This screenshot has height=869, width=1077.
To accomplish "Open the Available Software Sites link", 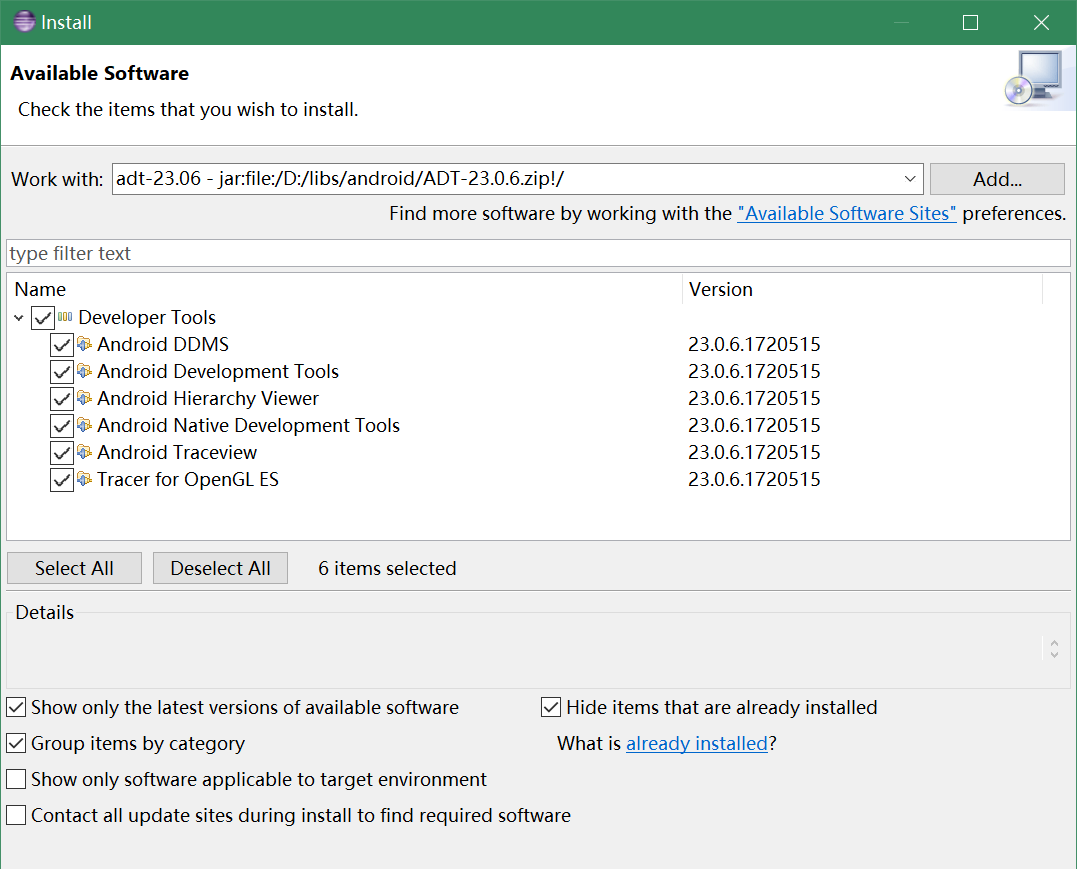I will [x=846, y=214].
